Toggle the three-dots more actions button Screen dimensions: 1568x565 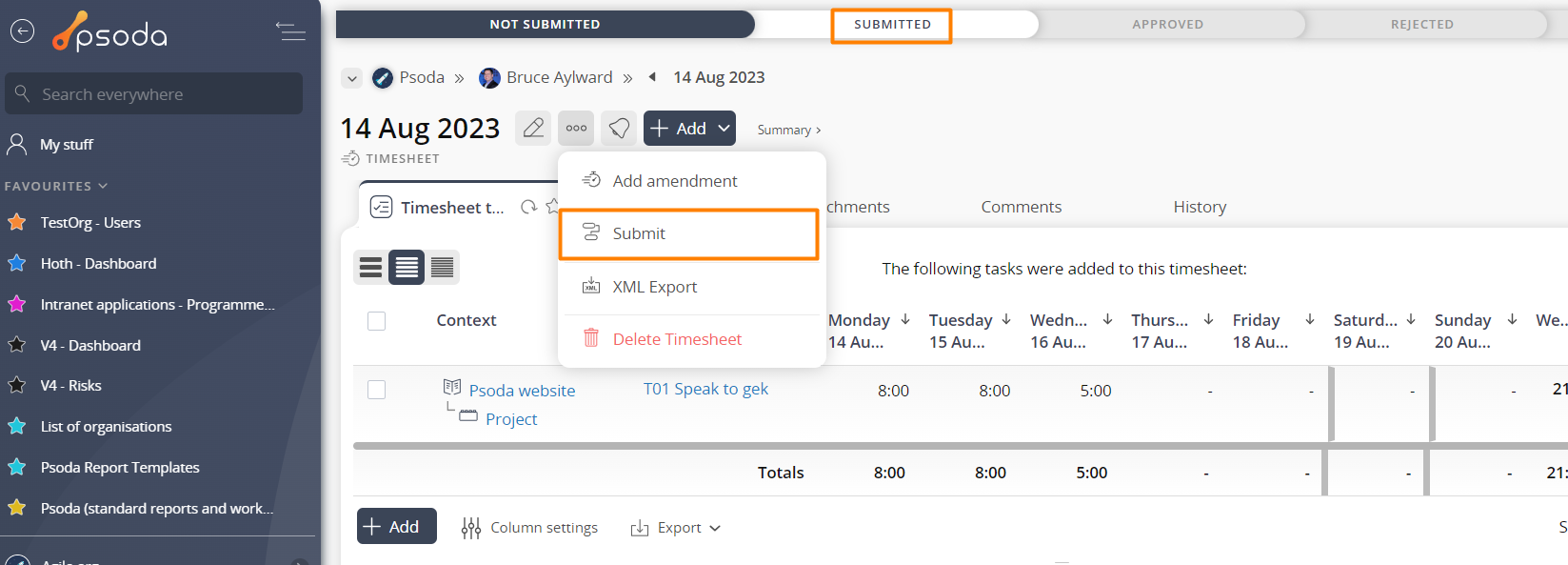pyautogui.click(x=576, y=128)
